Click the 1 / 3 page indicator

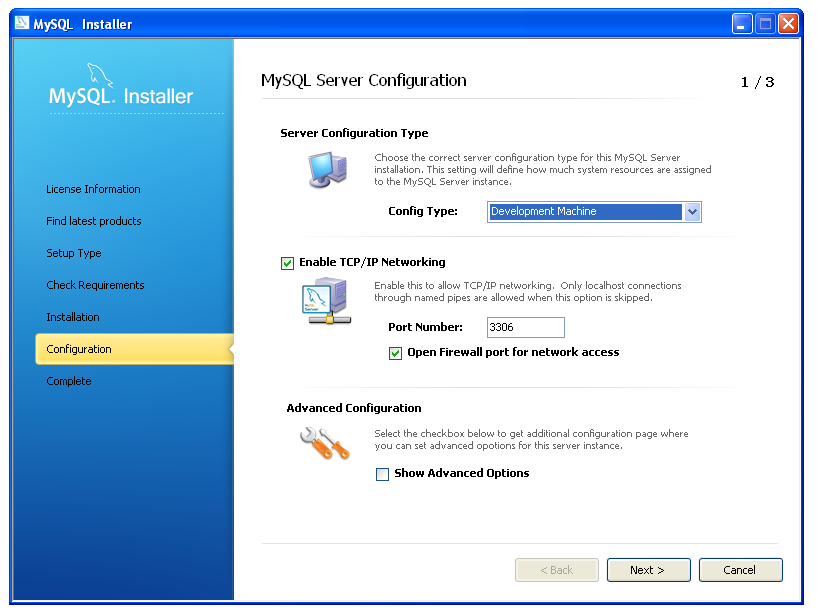point(757,82)
